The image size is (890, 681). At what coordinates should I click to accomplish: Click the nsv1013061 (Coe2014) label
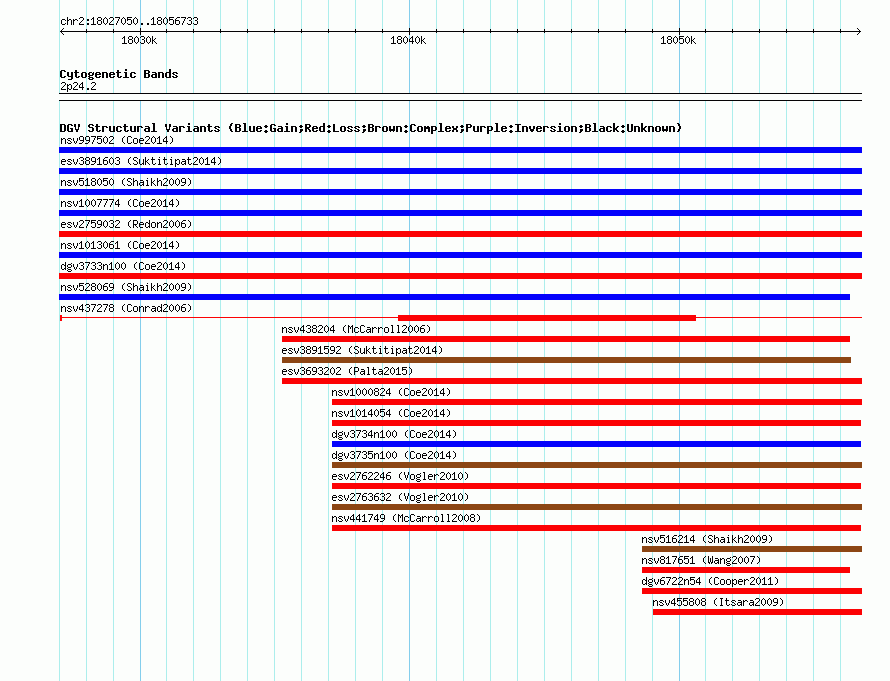pyautogui.click(x=120, y=245)
